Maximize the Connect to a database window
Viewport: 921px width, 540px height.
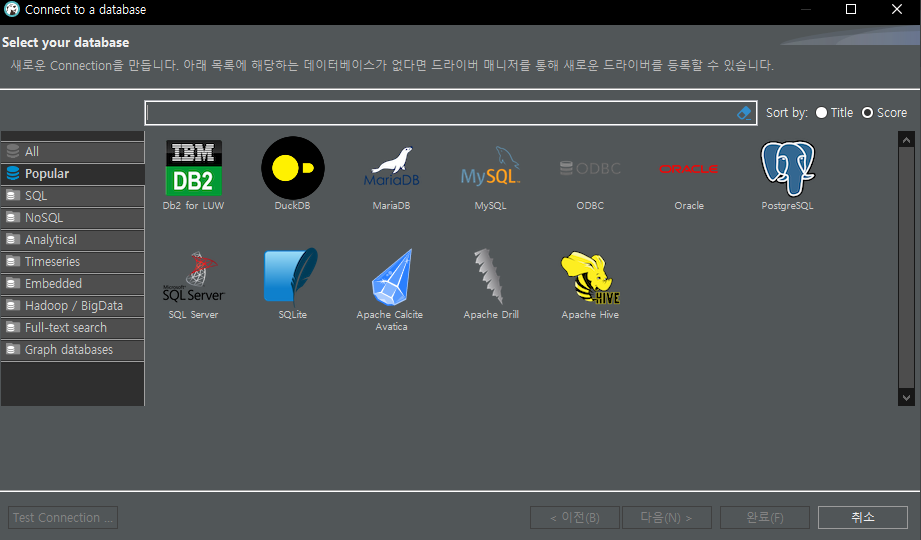(x=851, y=9)
